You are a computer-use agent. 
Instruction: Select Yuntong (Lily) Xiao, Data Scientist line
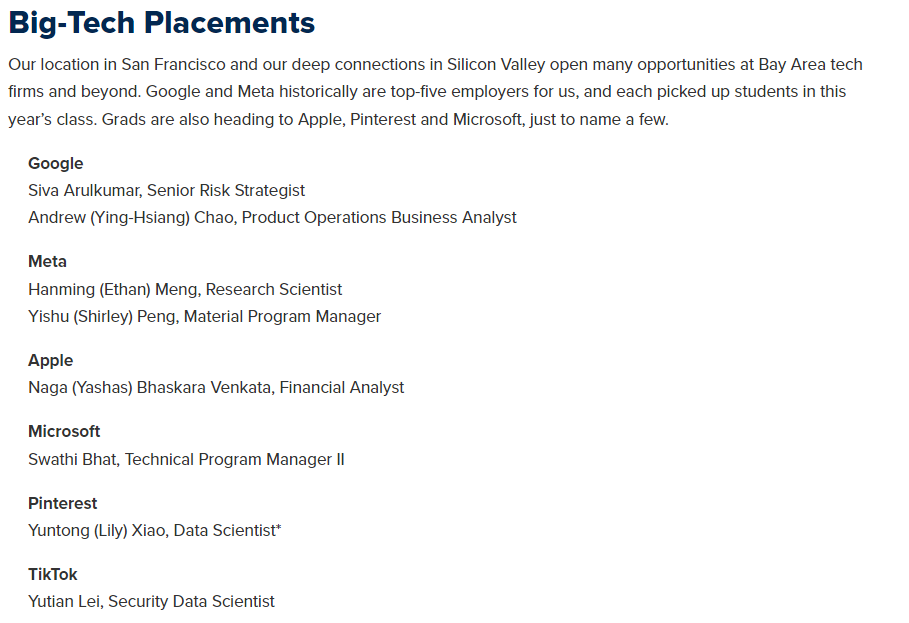pos(155,530)
